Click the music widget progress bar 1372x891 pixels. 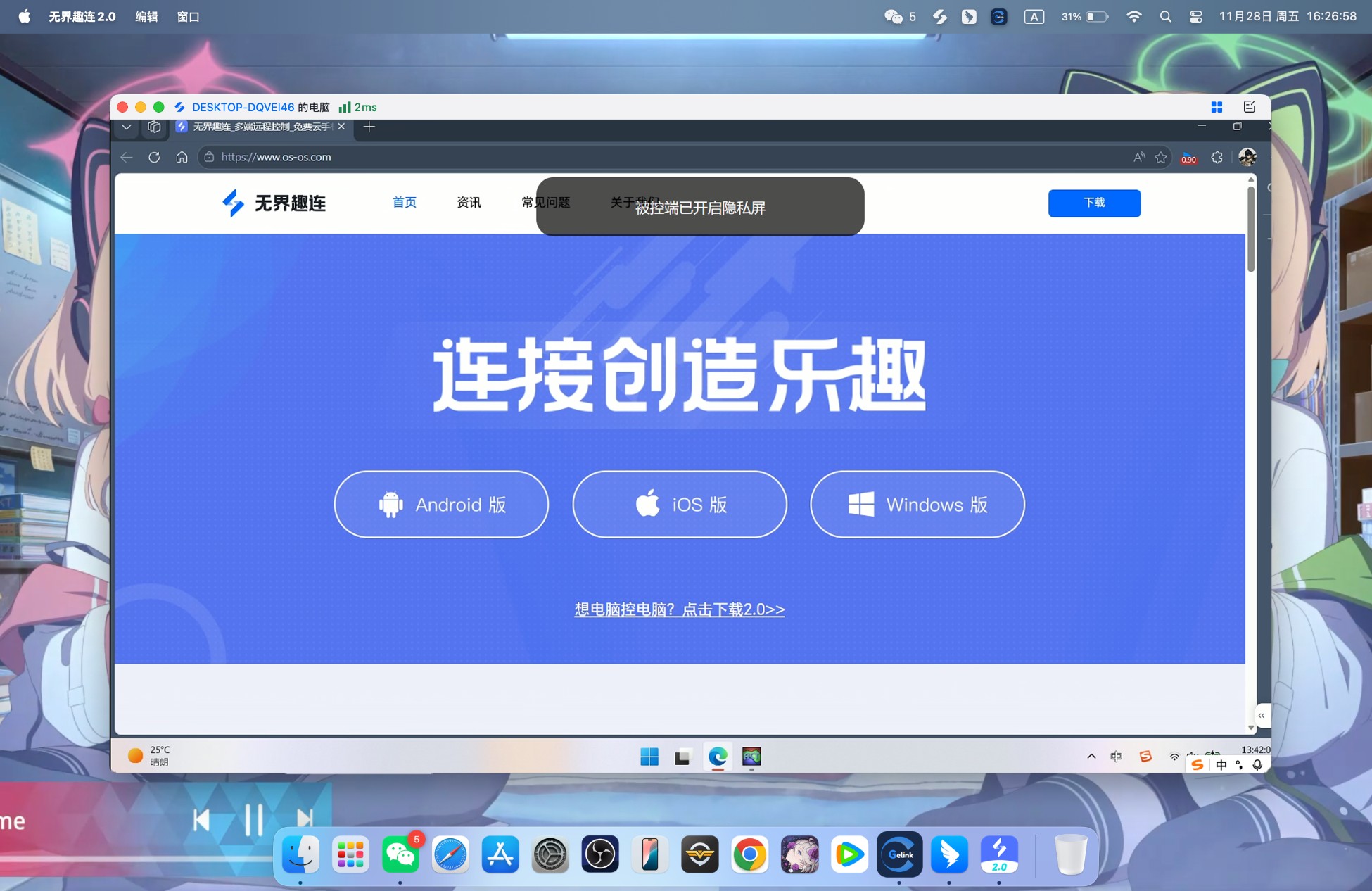point(137,859)
